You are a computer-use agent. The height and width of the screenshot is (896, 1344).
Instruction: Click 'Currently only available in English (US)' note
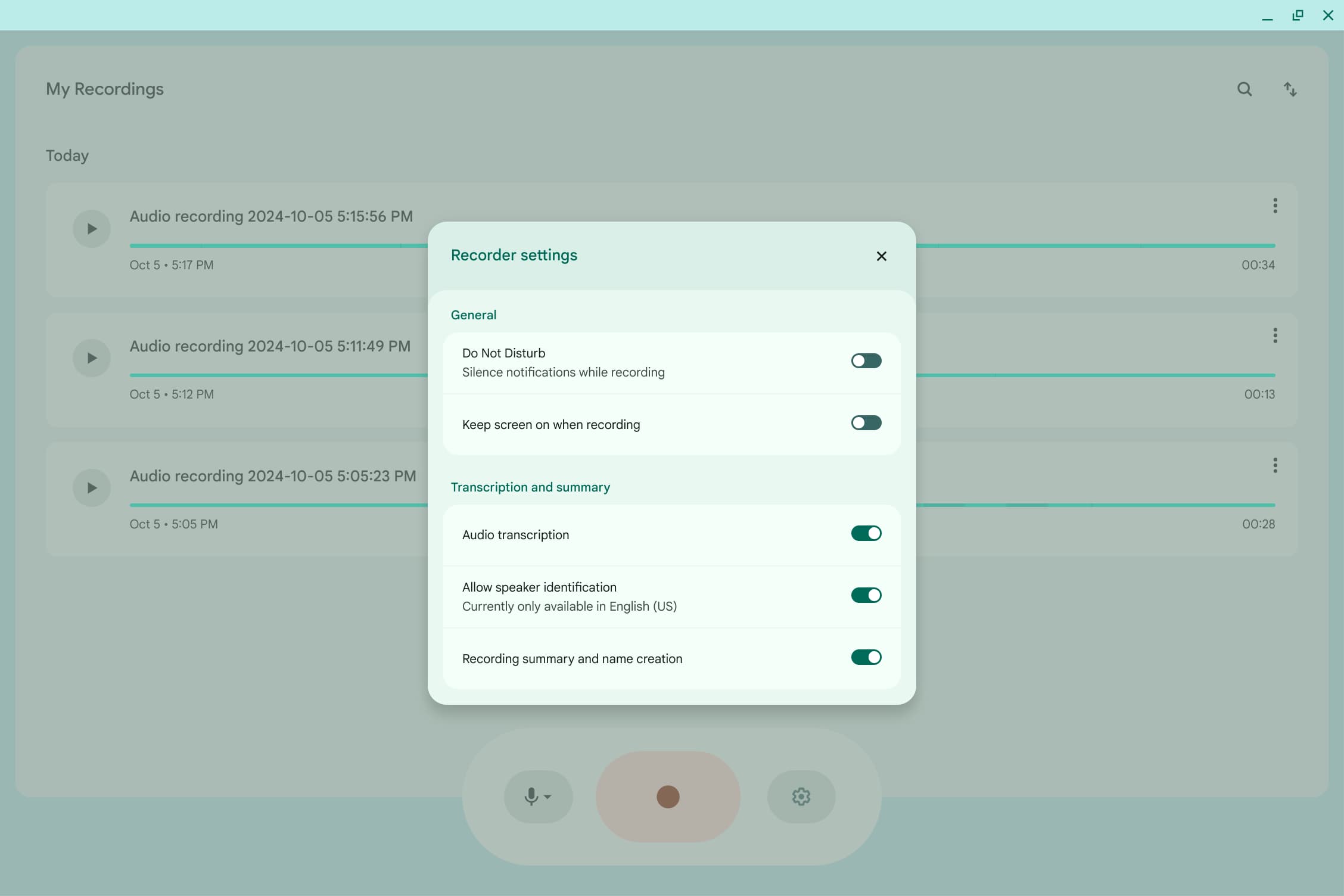point(570,606)
